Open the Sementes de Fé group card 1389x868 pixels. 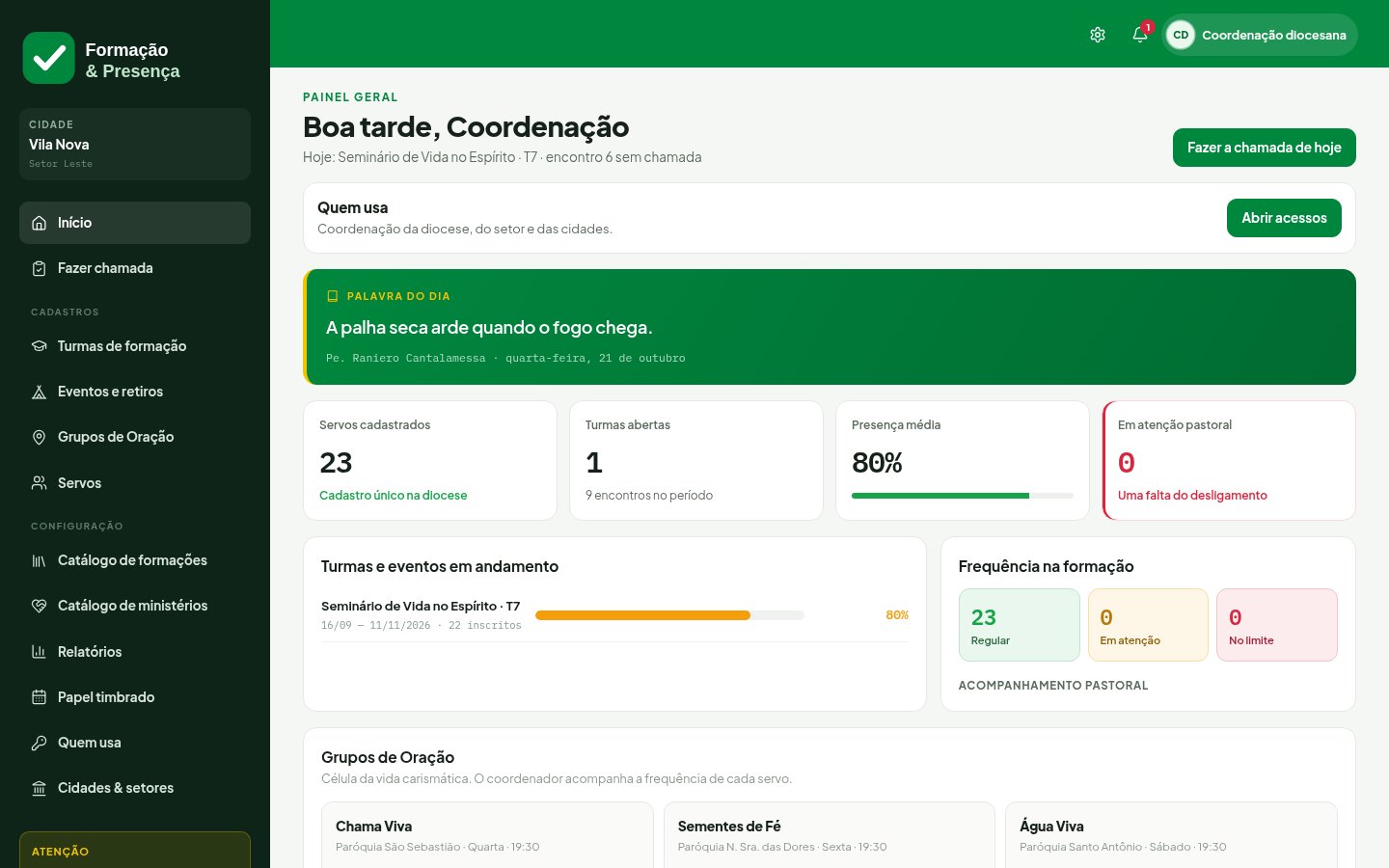[830, 835]
